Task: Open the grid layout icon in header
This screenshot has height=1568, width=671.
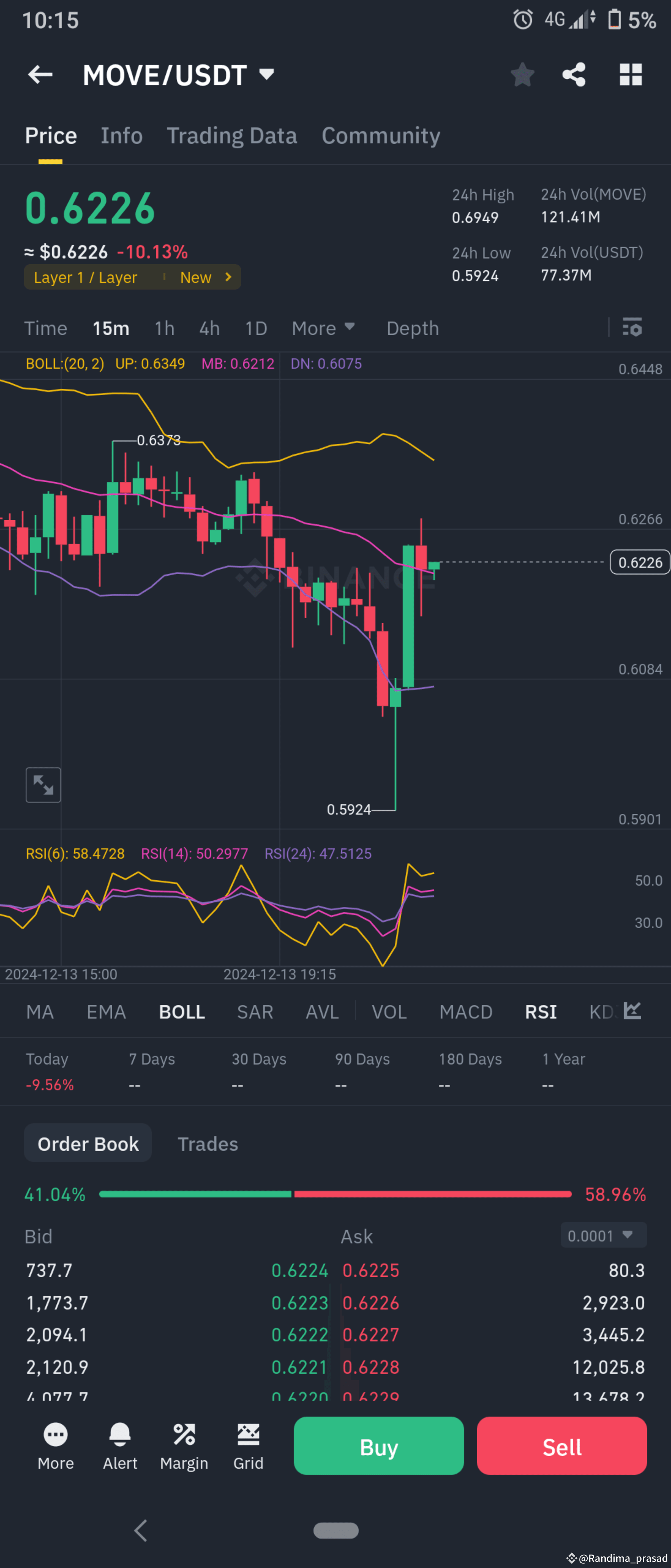Action: pos(630,75)
